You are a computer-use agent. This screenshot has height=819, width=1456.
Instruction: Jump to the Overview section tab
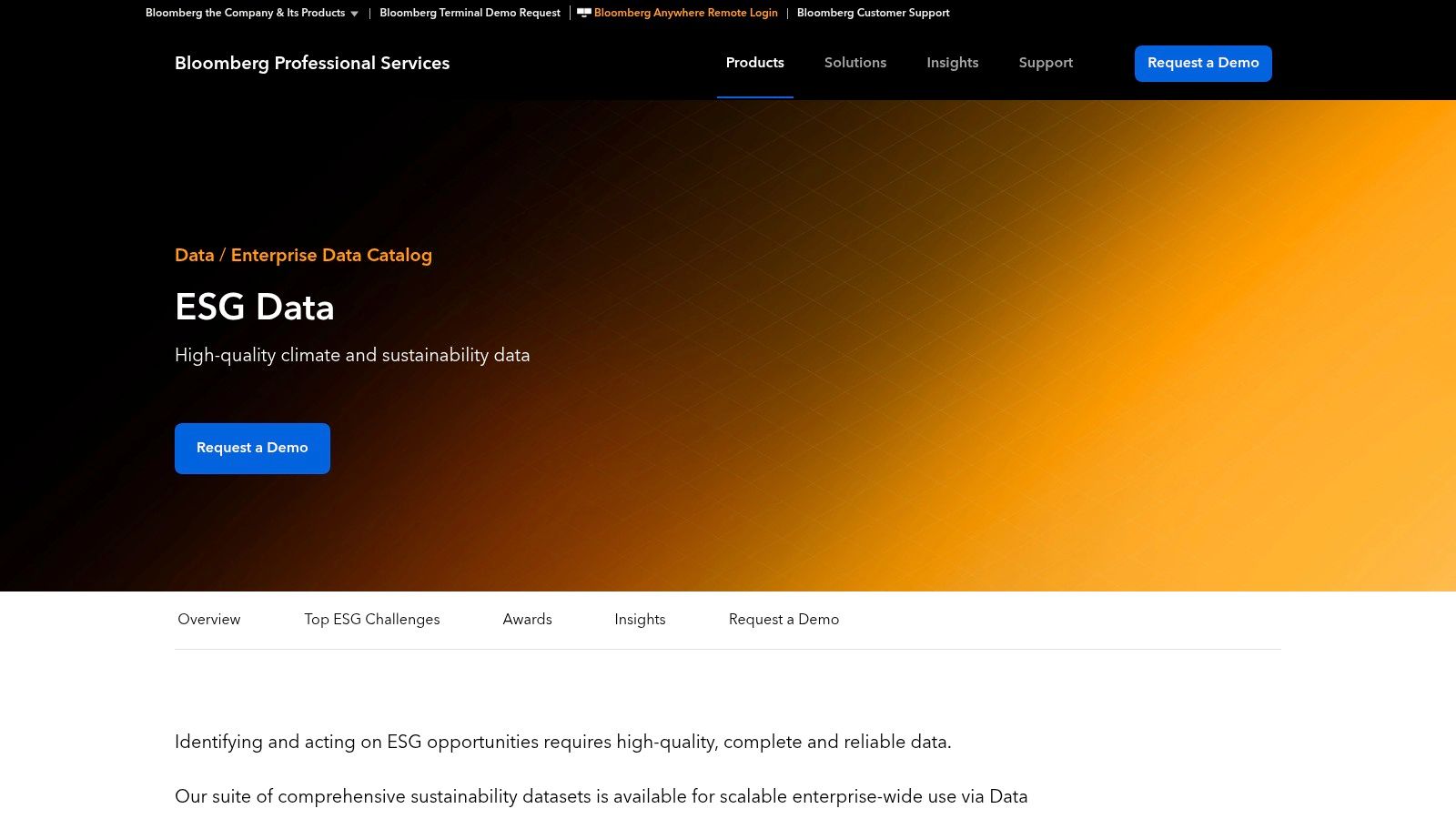pyautogui.click(x=209, y=620)
